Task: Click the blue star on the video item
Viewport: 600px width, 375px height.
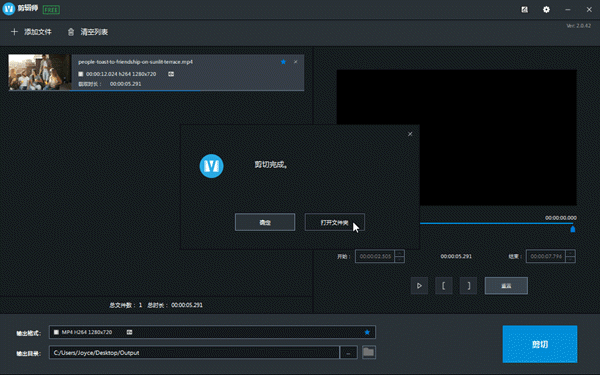Action: [283, 62]
